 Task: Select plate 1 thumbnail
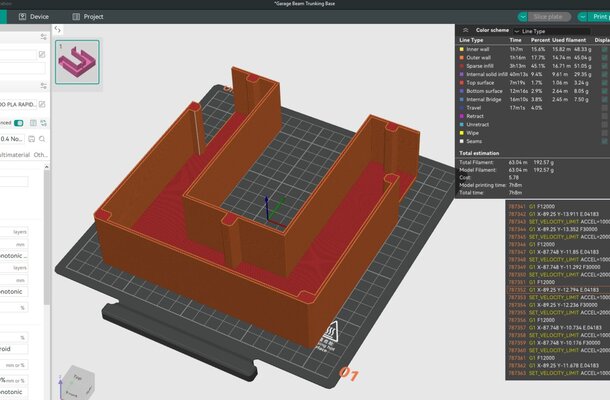click(x=77, y=62)
